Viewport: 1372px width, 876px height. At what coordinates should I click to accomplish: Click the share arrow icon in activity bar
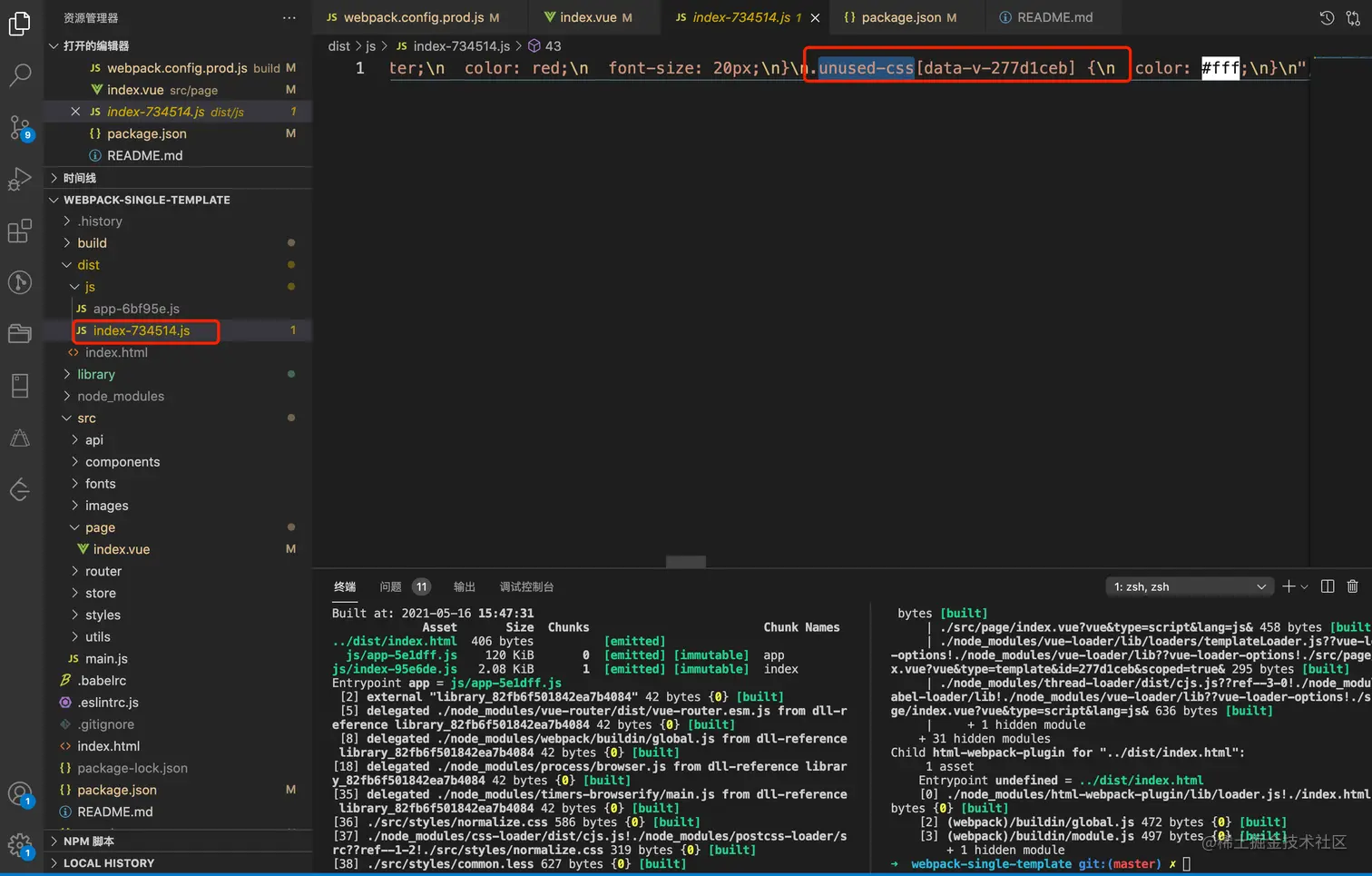pos(20,490)
